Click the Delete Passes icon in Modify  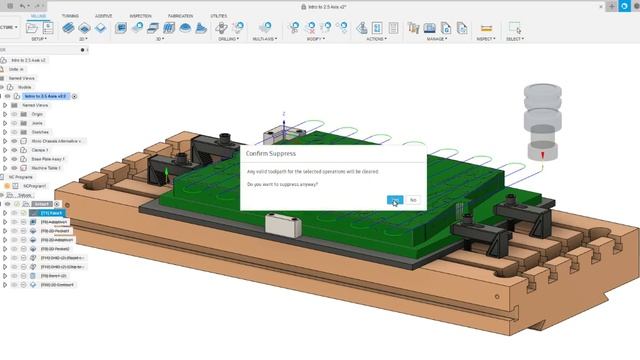pyautogui.click(x=311, y=28)
